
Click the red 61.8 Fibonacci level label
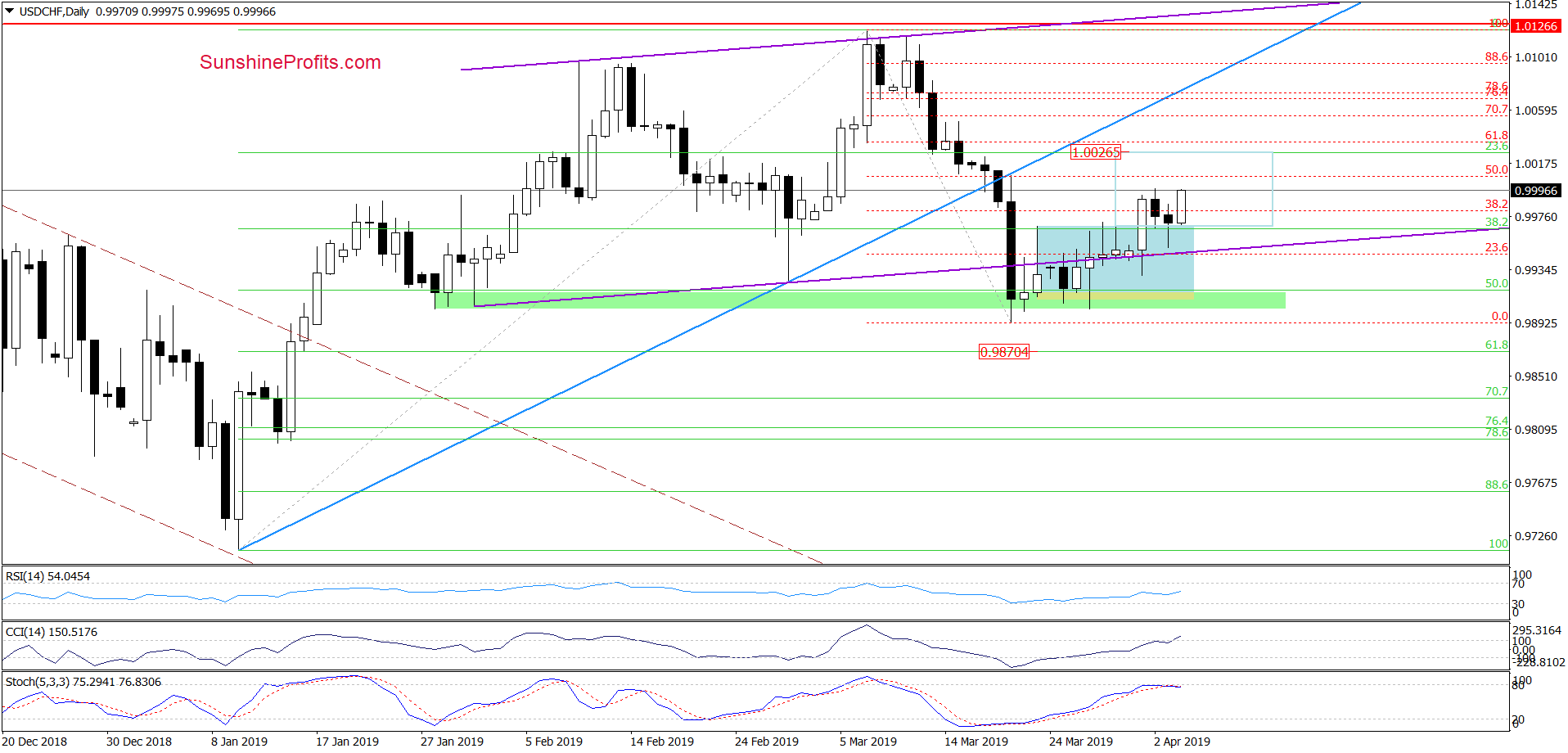click(x=1497, y=136)
